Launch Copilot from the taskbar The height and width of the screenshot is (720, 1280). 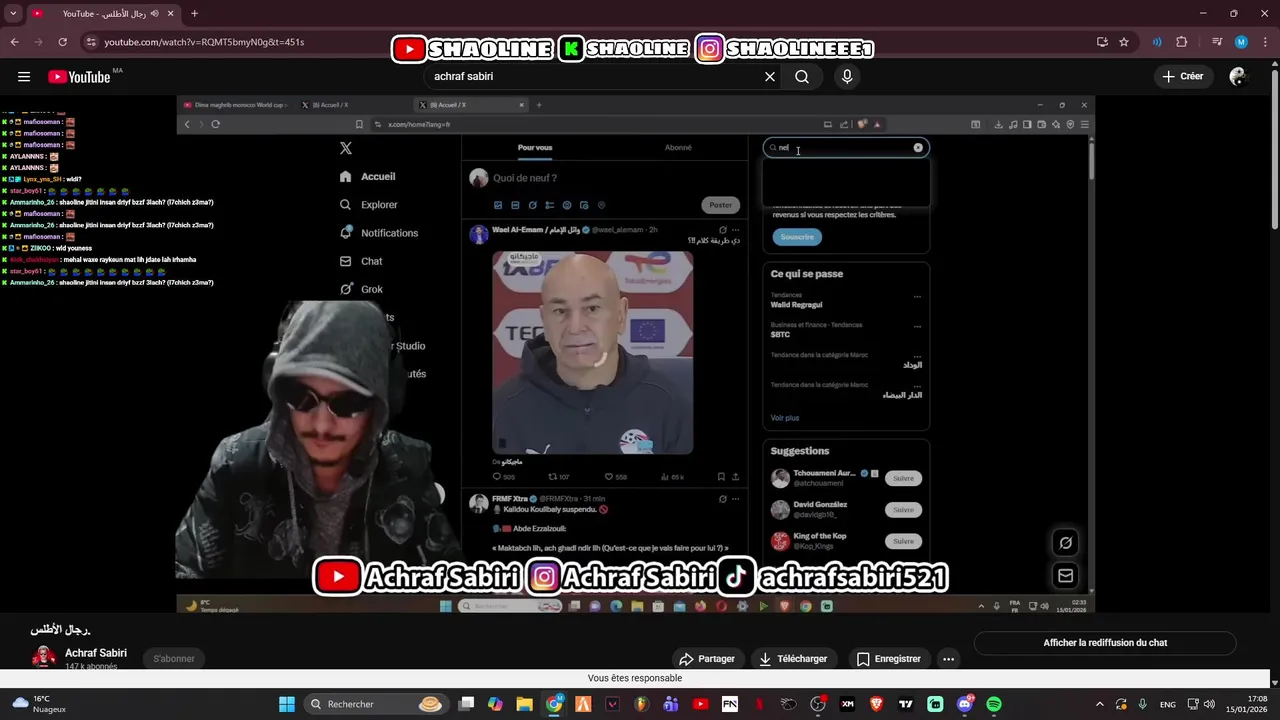pos(495,704)
